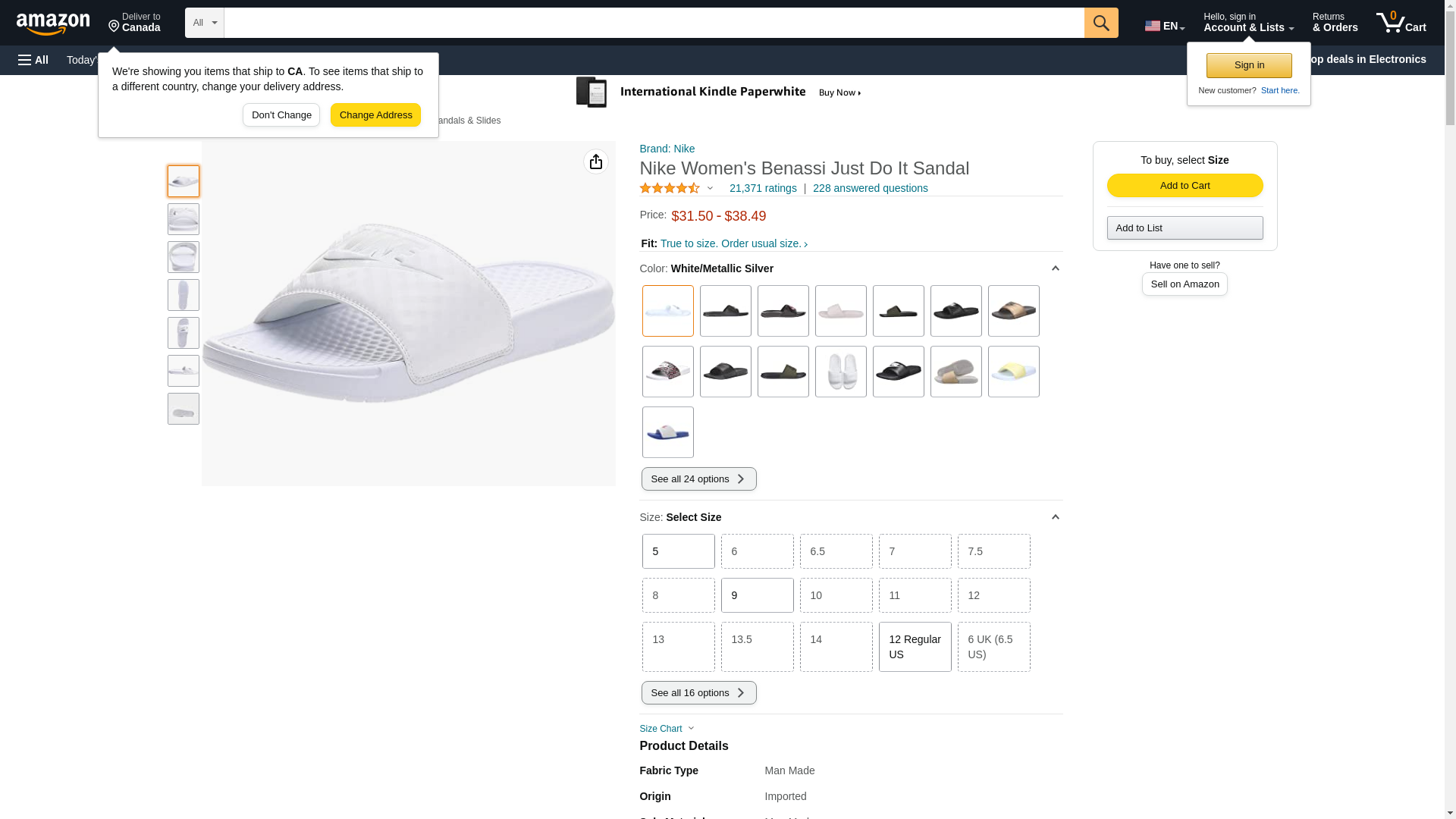Click the search magnifier Go button
The width and height of the screenshot is (1456, 819).
(x=1100, y=23)
